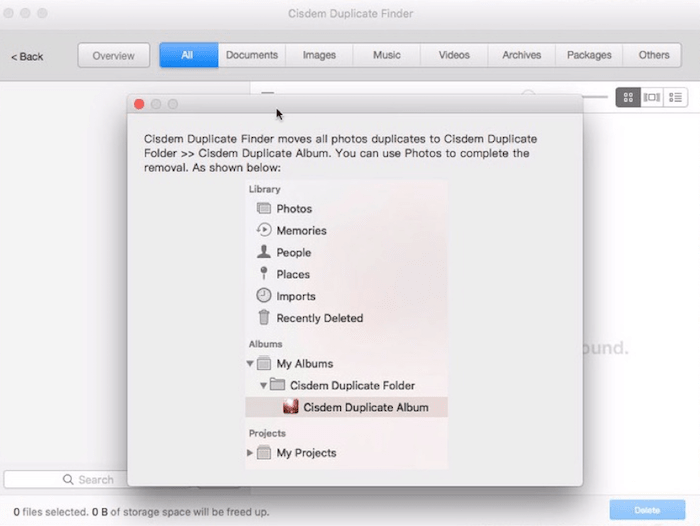The image size is (700, 526).
Task: Click the Memories icon
Action: coord(264,230)
